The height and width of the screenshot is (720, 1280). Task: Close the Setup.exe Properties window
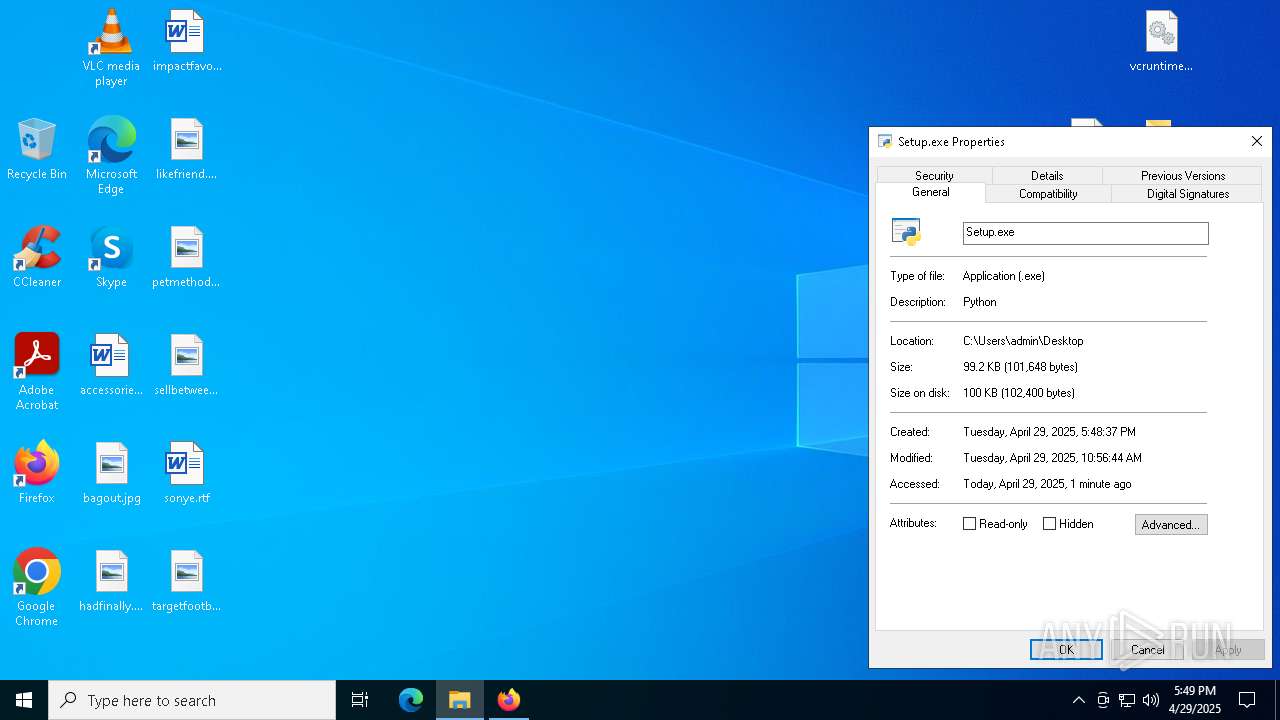click(1257, 141)
